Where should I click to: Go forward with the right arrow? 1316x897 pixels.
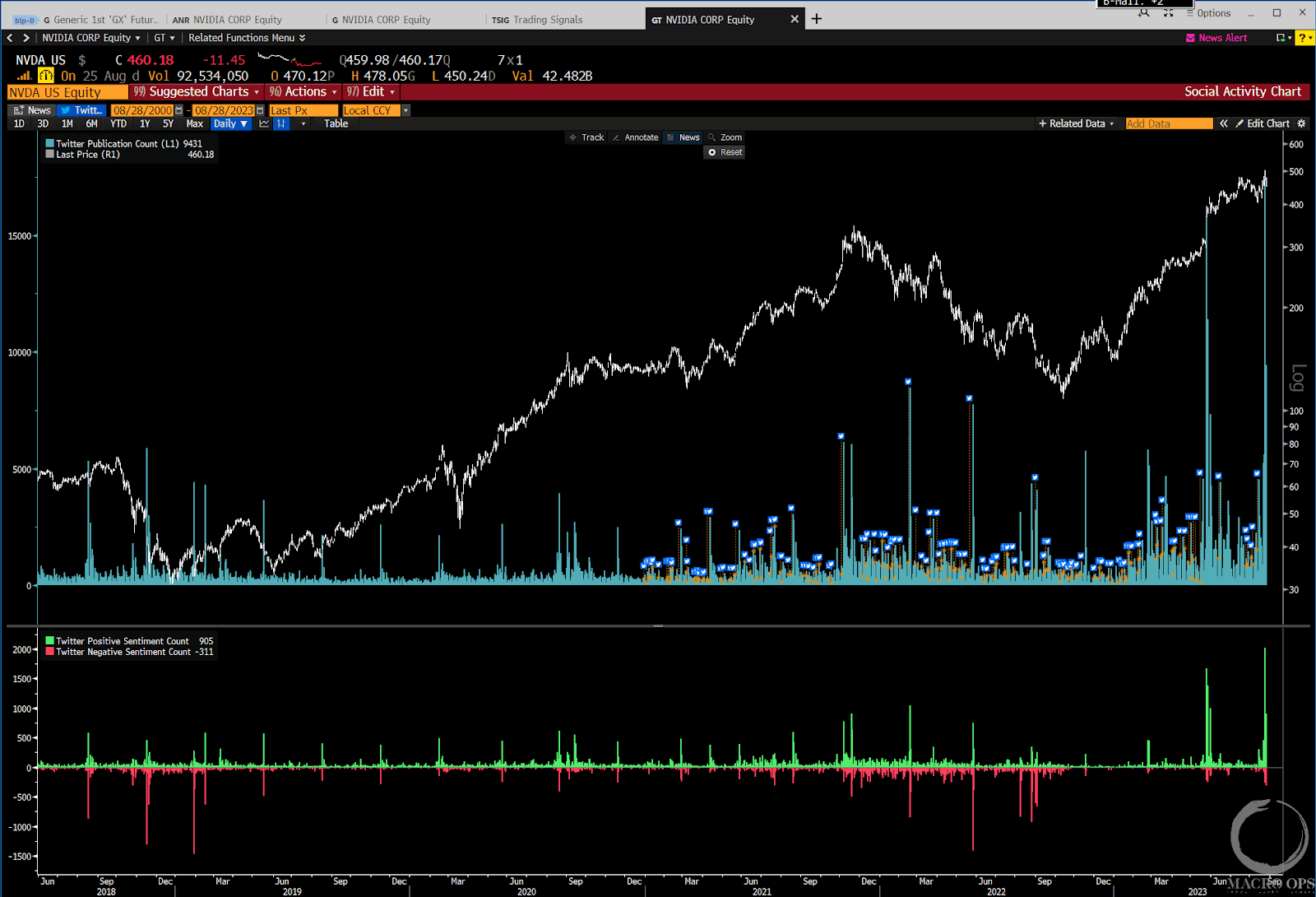coord(26,38)
